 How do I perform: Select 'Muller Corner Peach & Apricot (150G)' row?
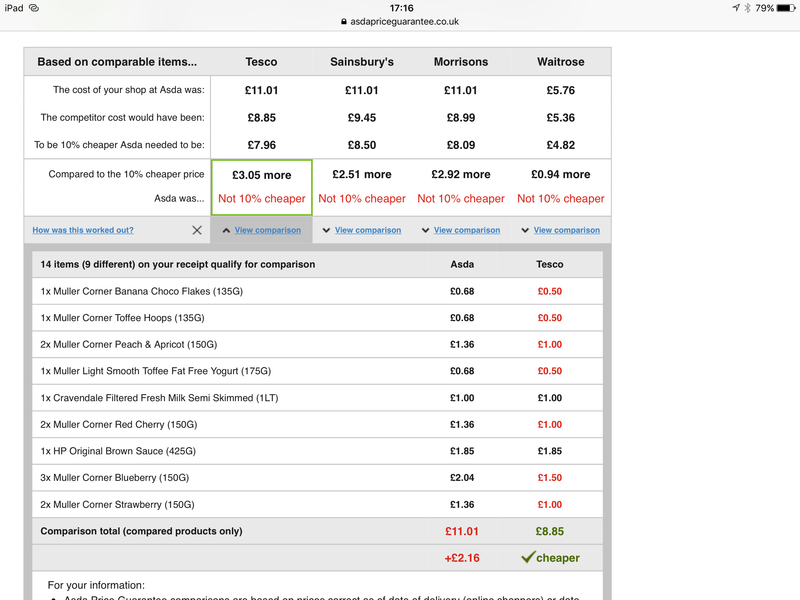(x=317, y=344)
